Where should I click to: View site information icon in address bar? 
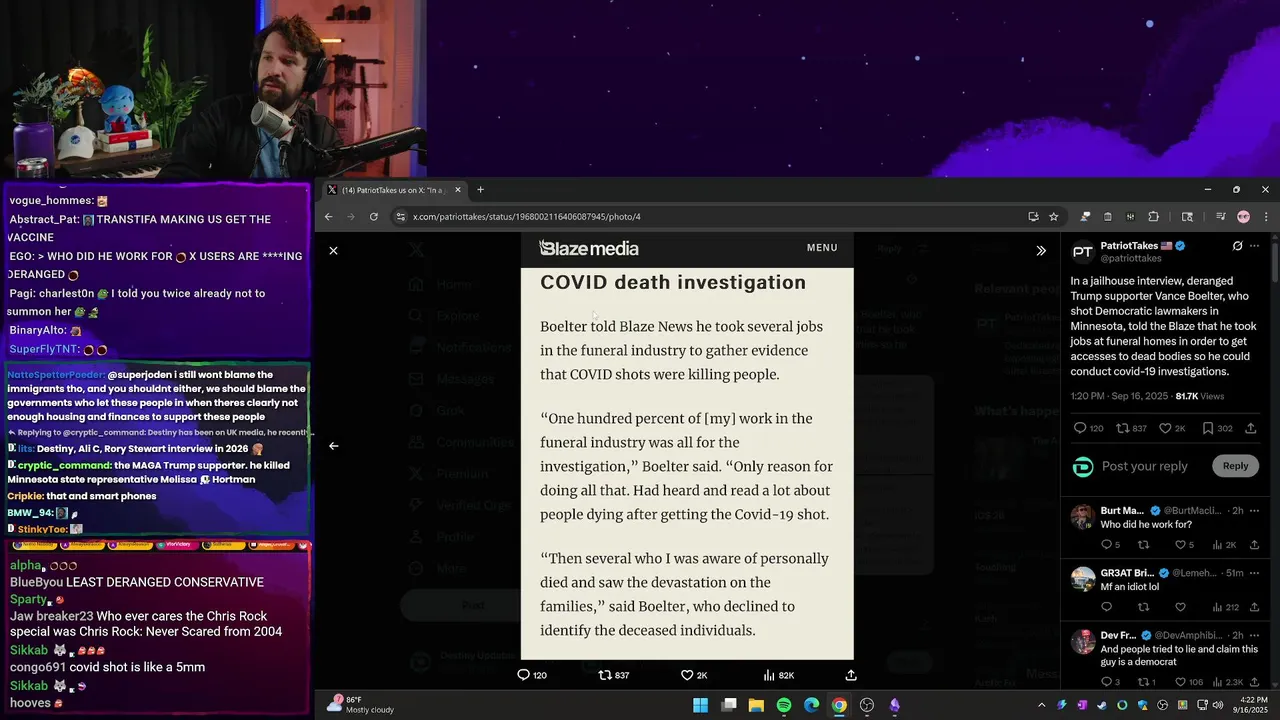click(400, 217)
